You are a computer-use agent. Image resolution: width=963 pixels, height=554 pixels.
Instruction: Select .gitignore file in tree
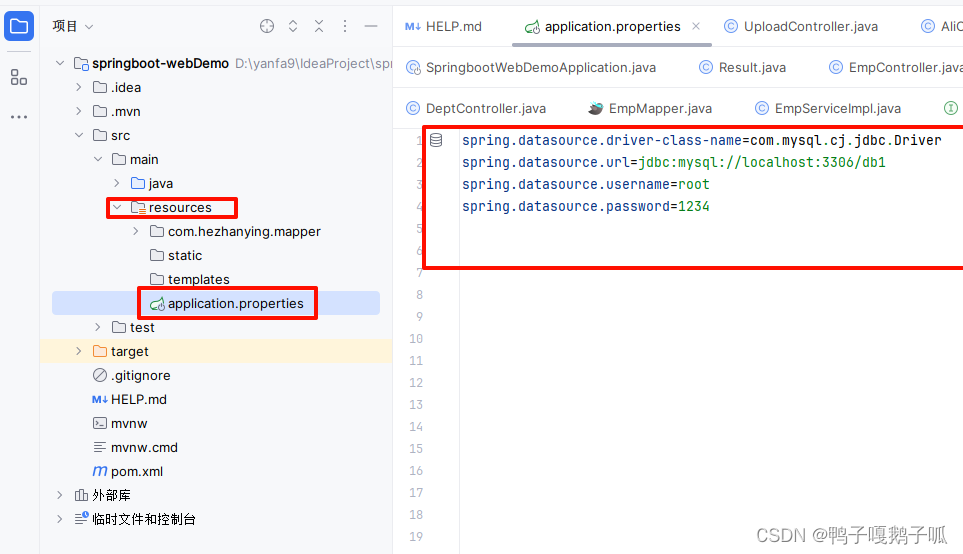click(x=131, y=375)
